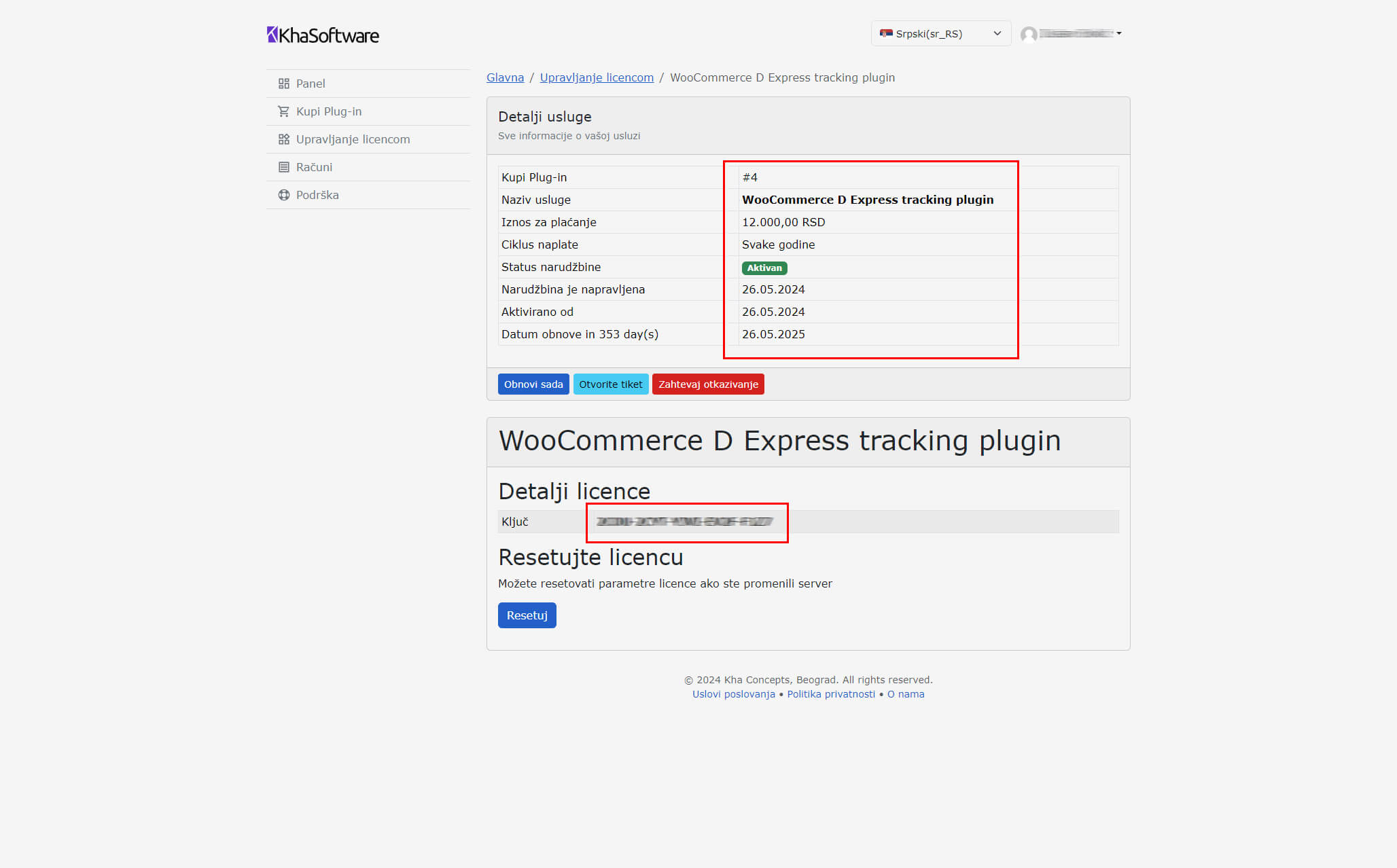Click the green Aktivan status badge
This screenshot has height=868, width=1397.
(764, 268)
